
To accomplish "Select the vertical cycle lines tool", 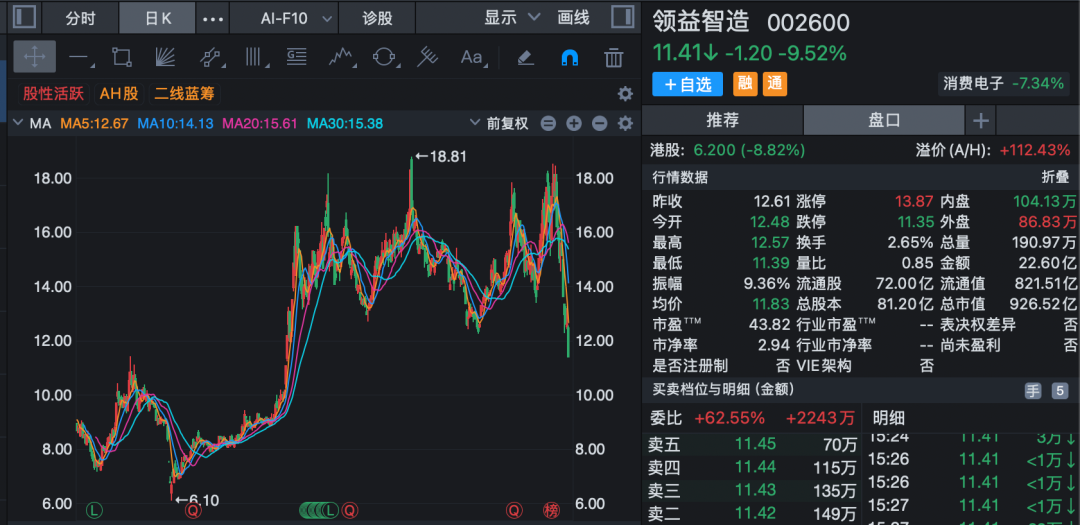I will 255,57.
